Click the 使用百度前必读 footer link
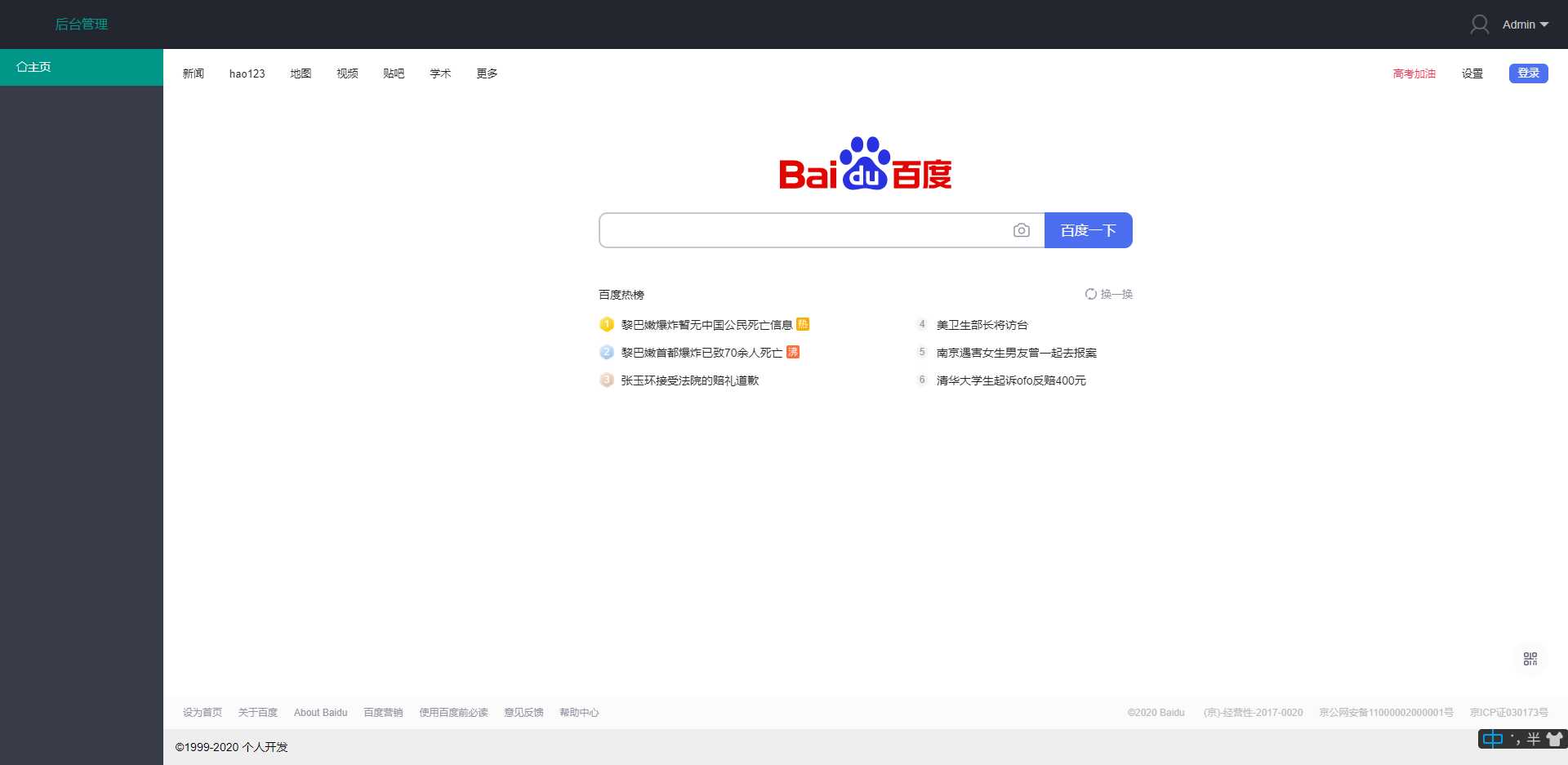The width and height of the screenshot is (1568, 765). 453,713
